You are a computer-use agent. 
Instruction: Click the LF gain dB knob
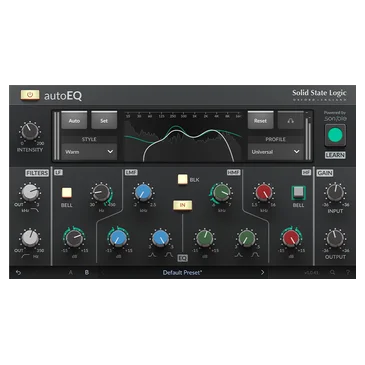pyautogui.click(x=74, y=238)
